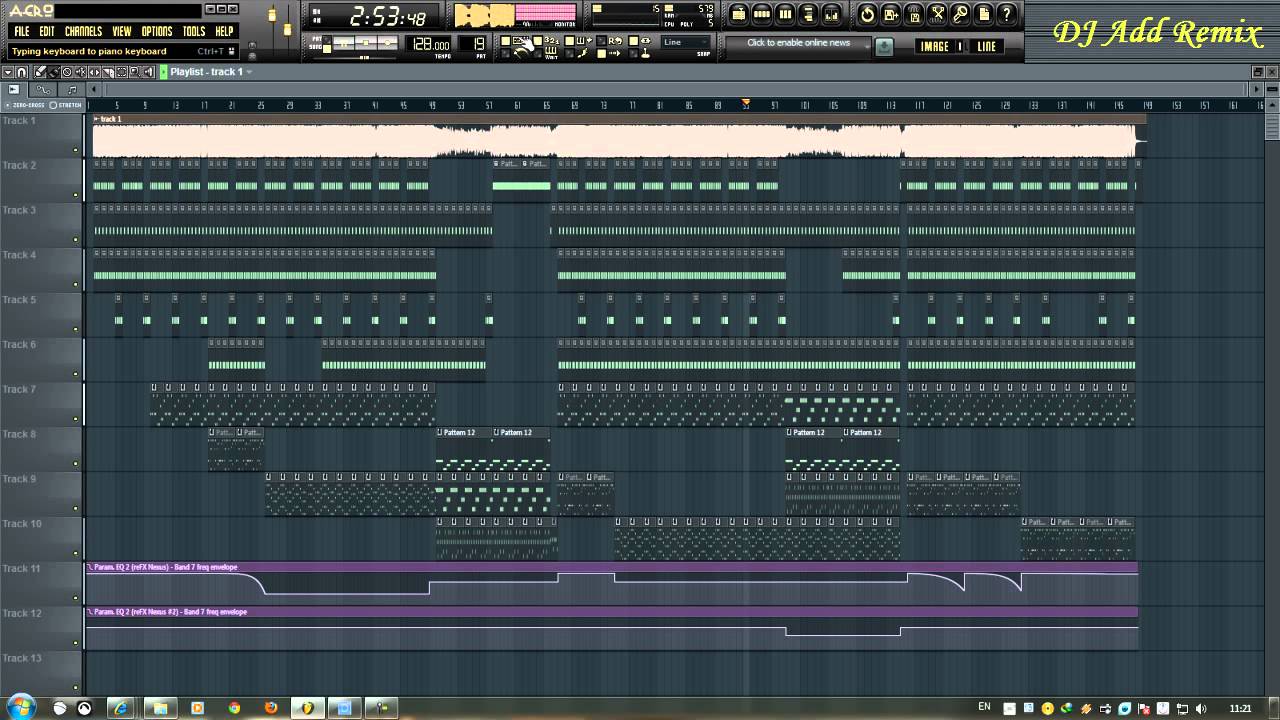1280x720 pixels.
Task: Select the select tool in playlist toolbar
Action: (x=121, y=72)
